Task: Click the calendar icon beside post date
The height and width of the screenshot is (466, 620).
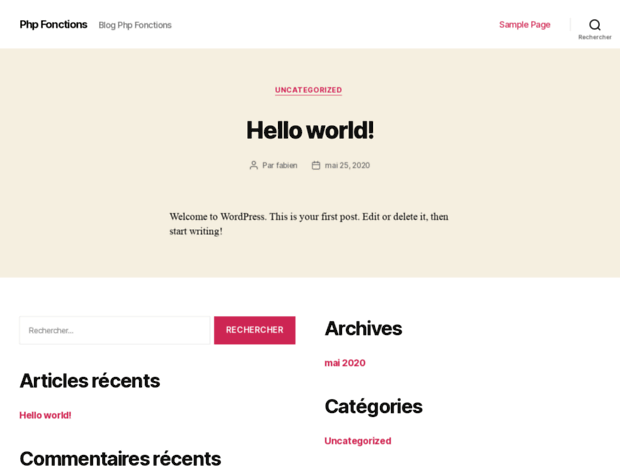Action: pyautogui.click(x=316, y=165)
